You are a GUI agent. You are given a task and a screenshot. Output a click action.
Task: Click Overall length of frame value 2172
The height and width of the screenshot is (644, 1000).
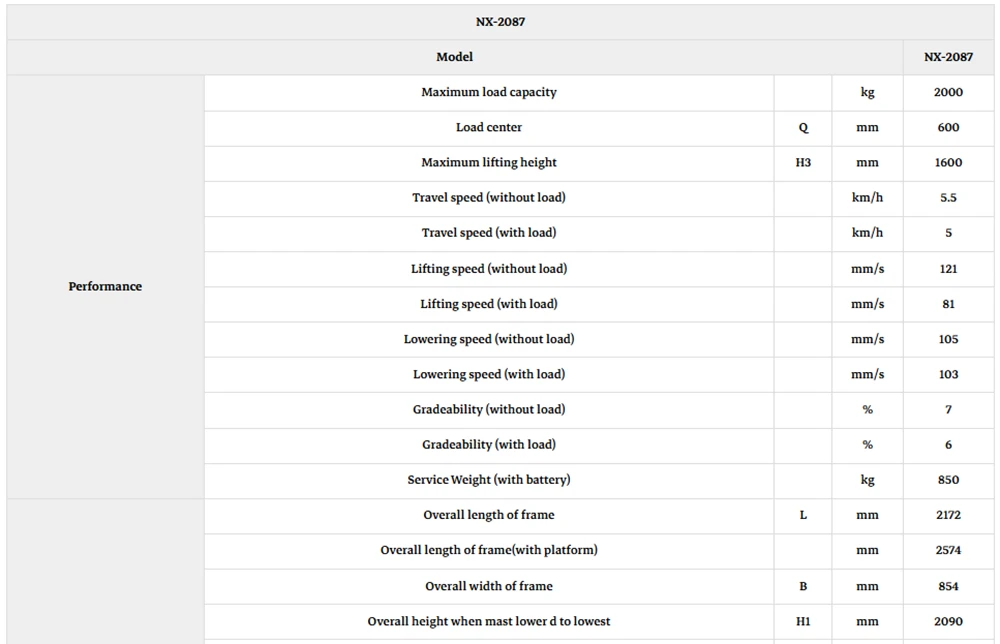948,515
